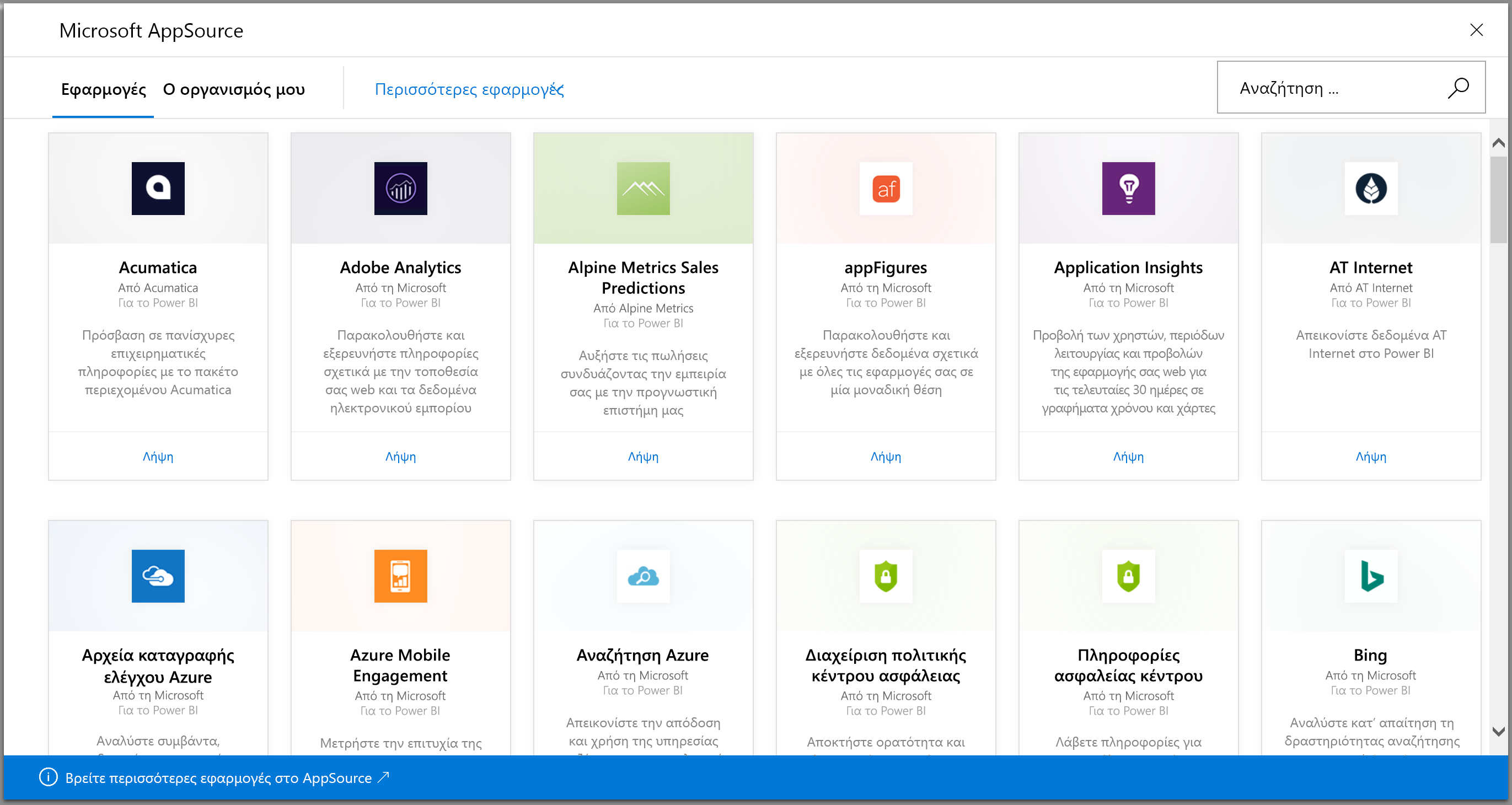Screen dimensions: 1512x805
Task: Click Λήψη for Application Insights app
Action: (x=1128, y=456)
